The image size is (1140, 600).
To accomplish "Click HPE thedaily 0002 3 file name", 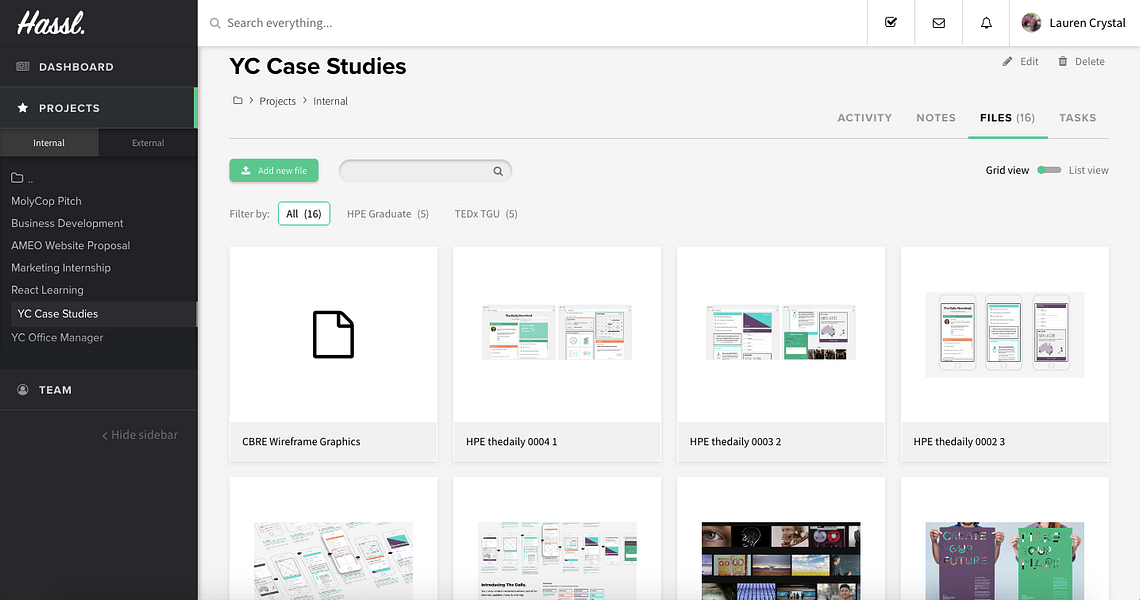I will point(959,441).
